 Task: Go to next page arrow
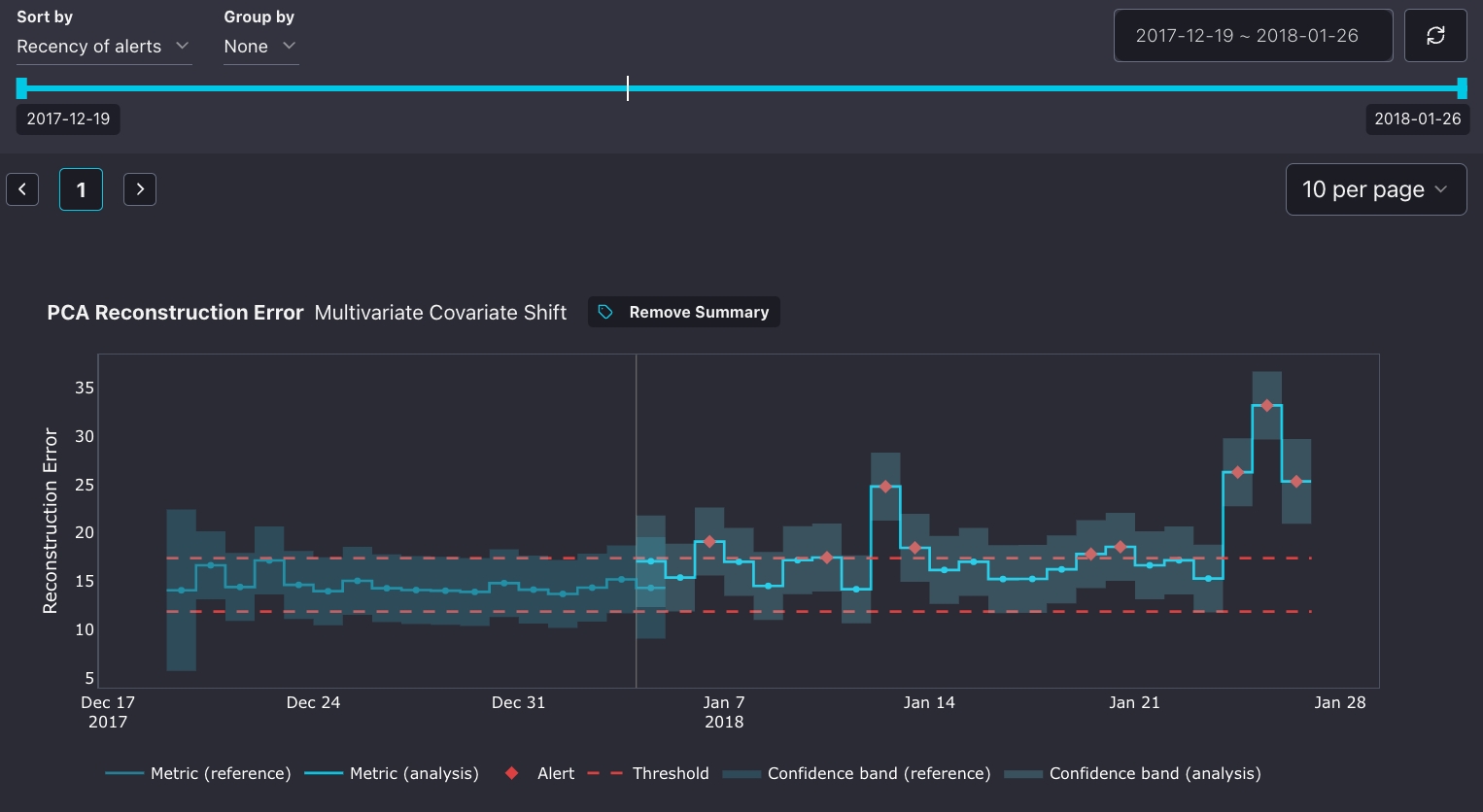tap(140, 189)
